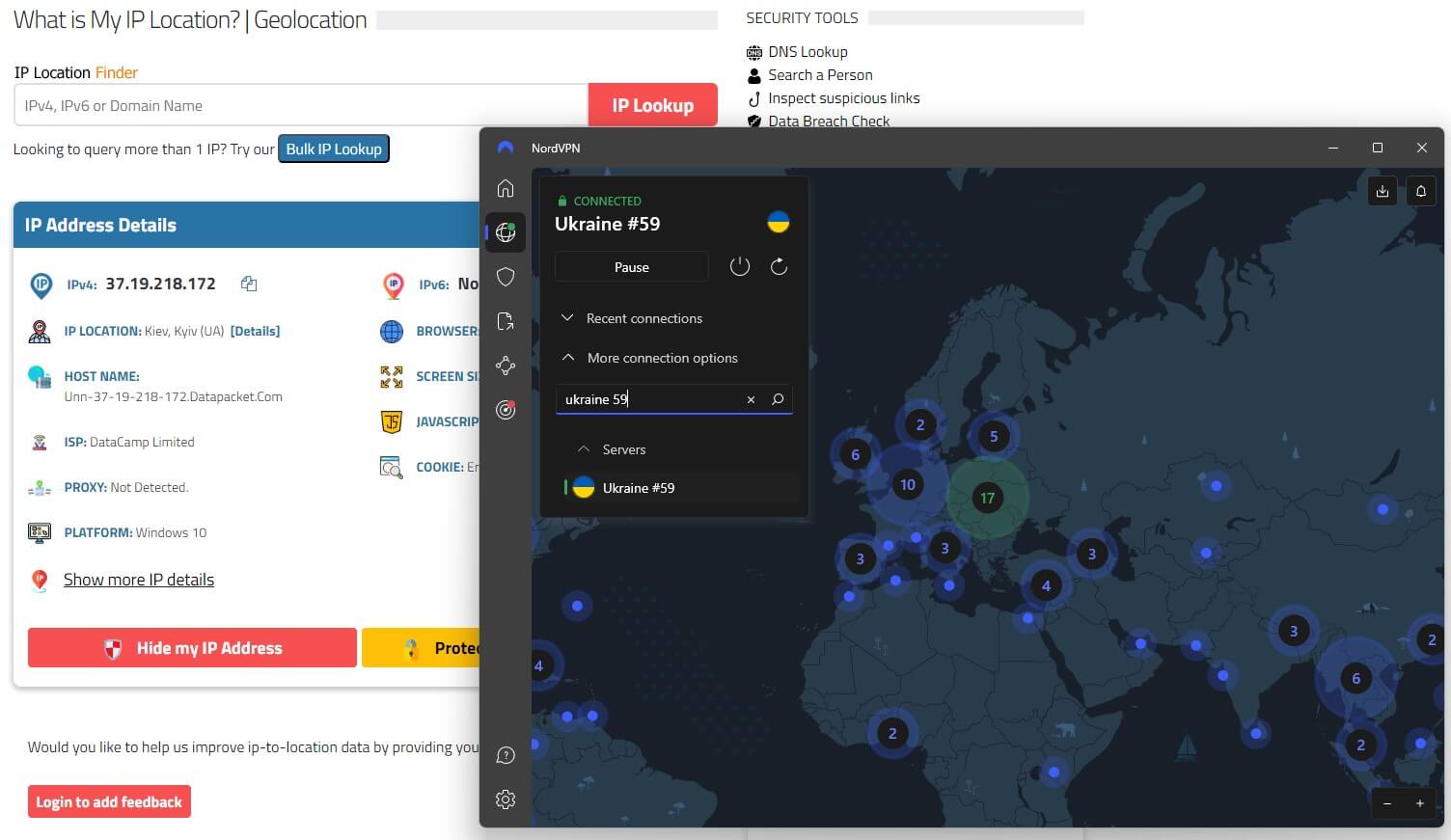1451x840 pixels.
Task: Open NordVPN settings gear icon
Action: [x=506, y=799]
